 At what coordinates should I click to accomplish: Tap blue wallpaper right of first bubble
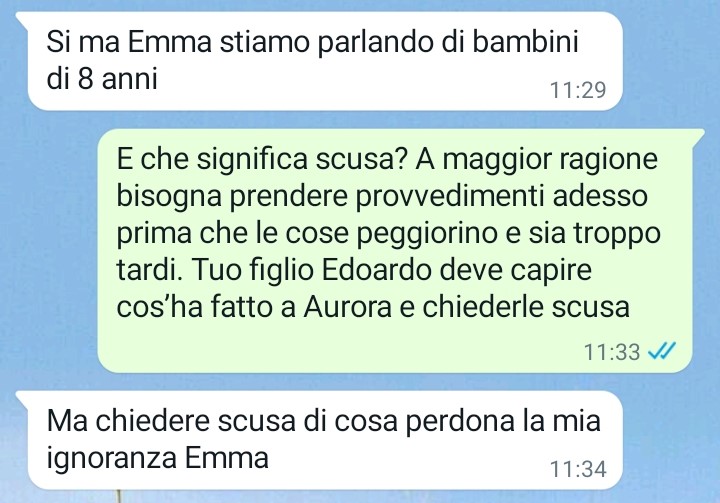(671, 61)
